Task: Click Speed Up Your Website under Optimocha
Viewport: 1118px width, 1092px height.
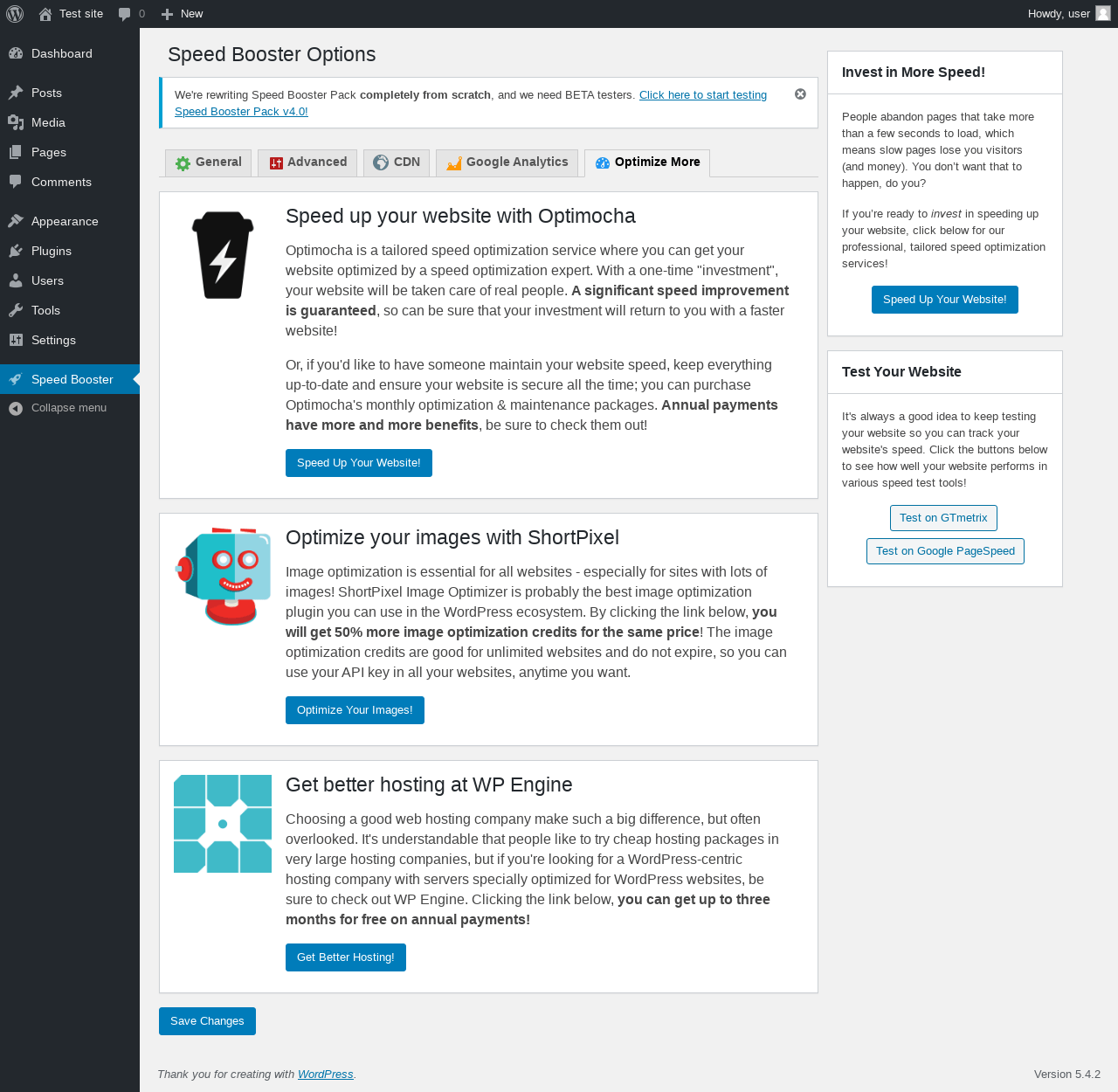Action: click(x=359, y=463)
